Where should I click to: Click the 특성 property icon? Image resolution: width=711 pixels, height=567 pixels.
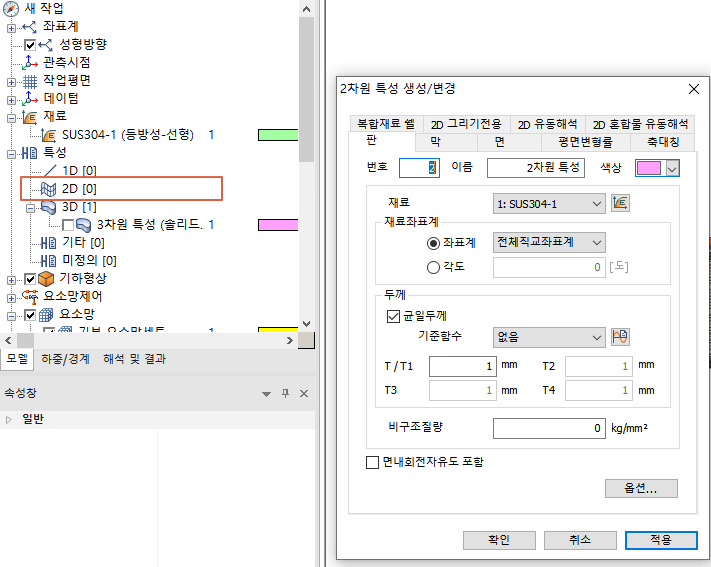30,153
